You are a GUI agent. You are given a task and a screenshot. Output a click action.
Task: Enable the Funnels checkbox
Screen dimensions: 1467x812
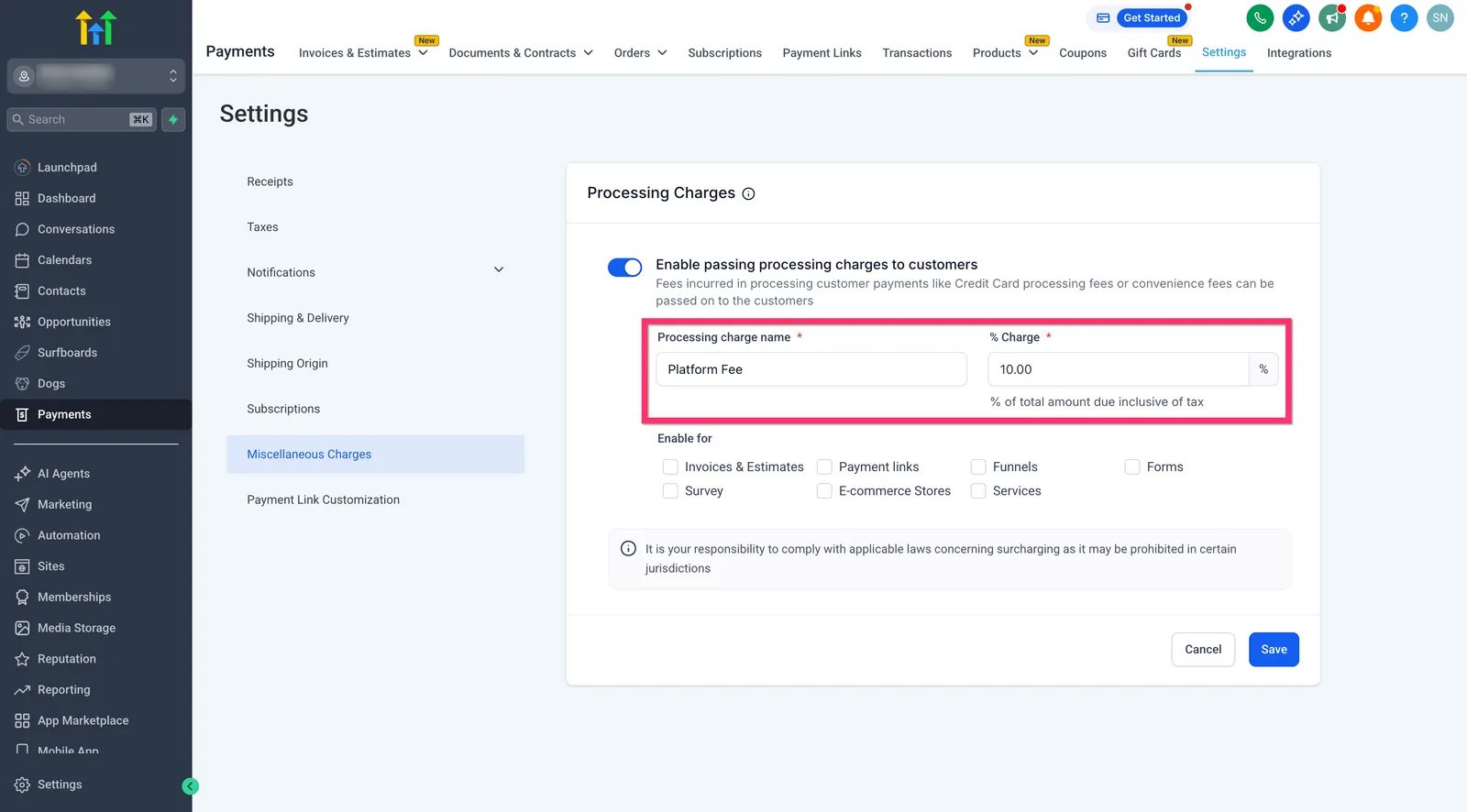(978, 467)
